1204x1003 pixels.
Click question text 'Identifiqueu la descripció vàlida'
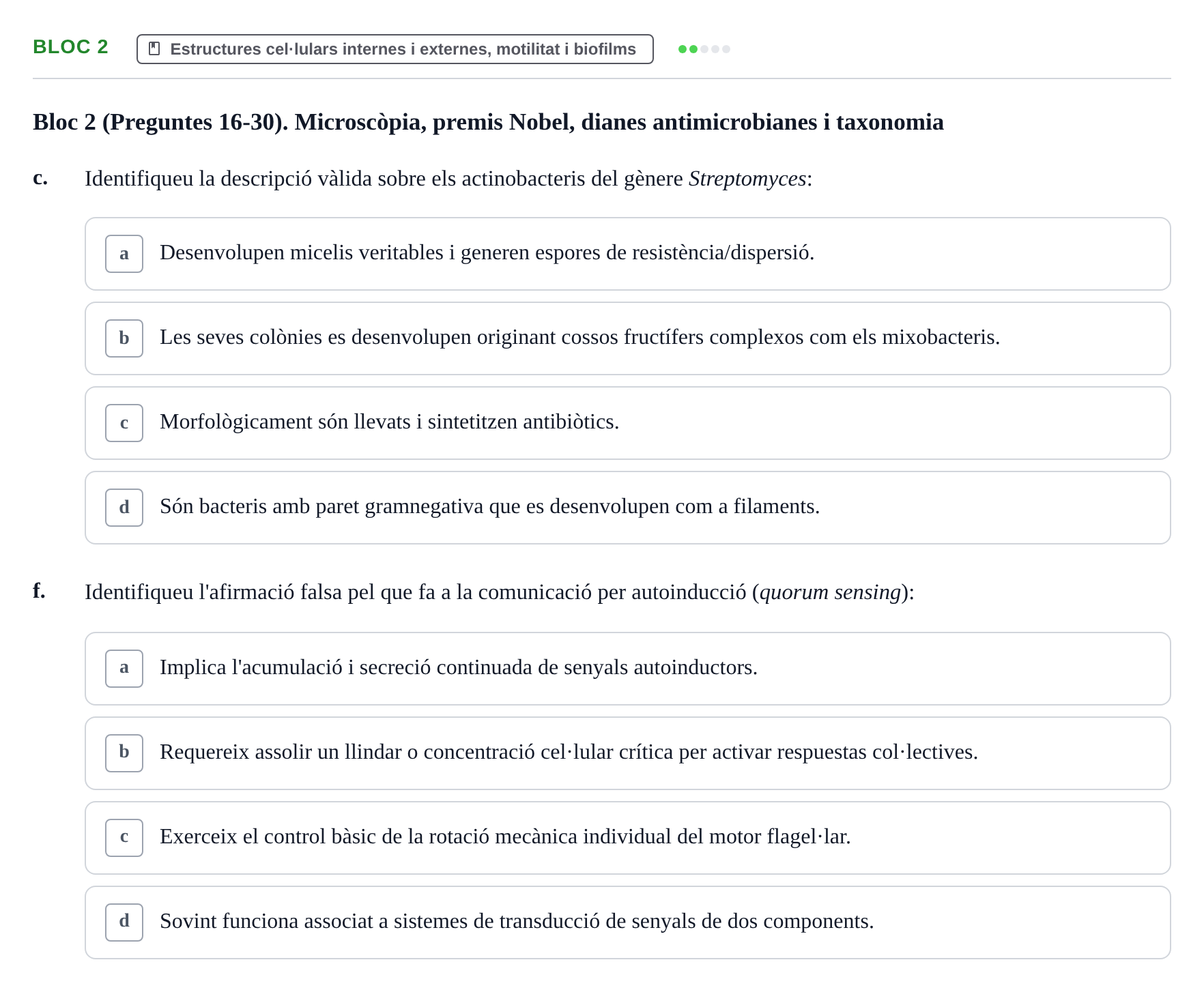pos(448,179)
